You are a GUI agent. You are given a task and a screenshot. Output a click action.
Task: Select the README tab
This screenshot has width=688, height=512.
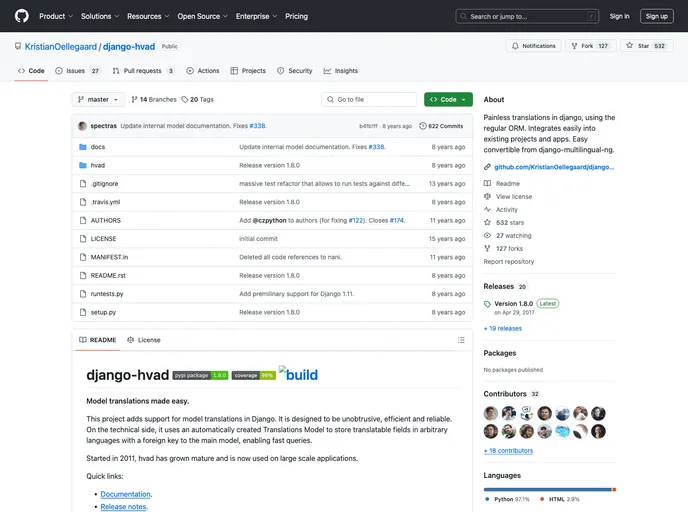(x=98, y=340)
